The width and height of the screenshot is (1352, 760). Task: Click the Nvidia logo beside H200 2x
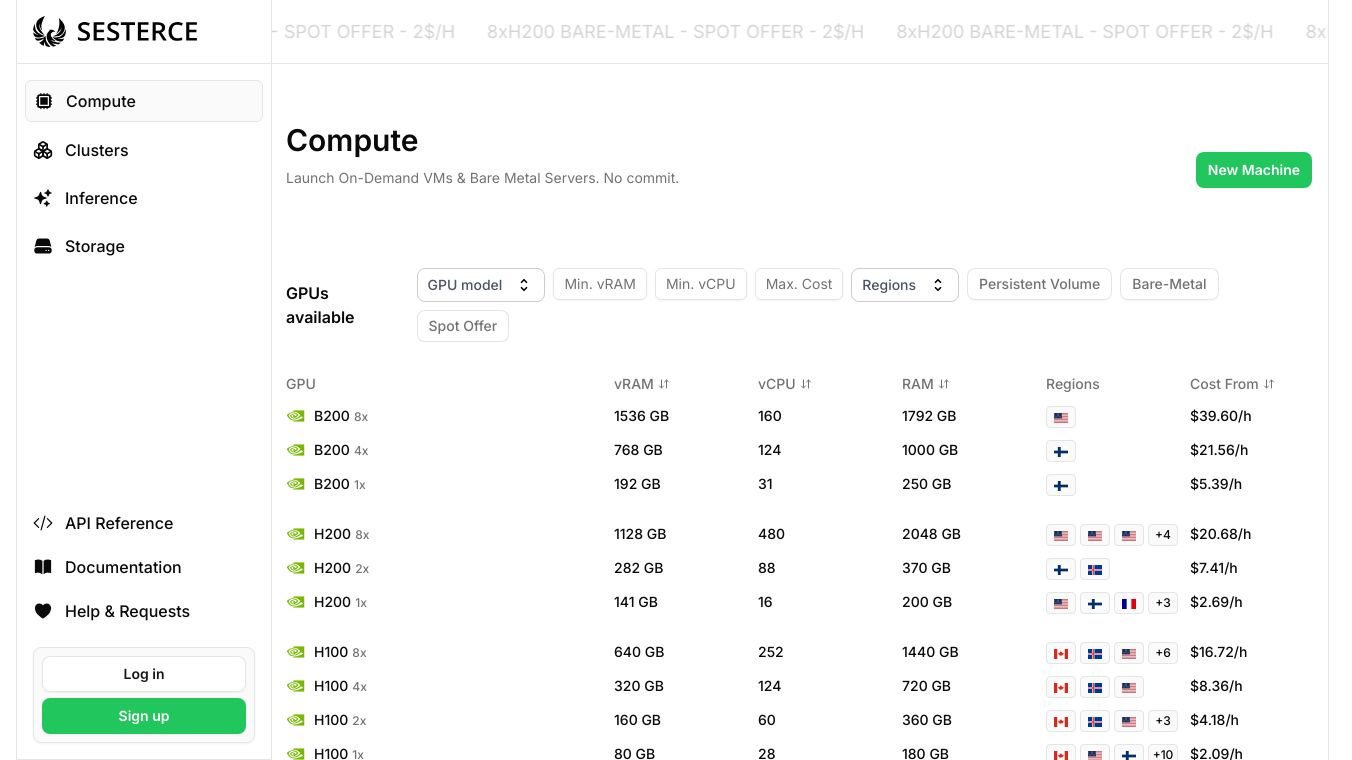(296, 568)
